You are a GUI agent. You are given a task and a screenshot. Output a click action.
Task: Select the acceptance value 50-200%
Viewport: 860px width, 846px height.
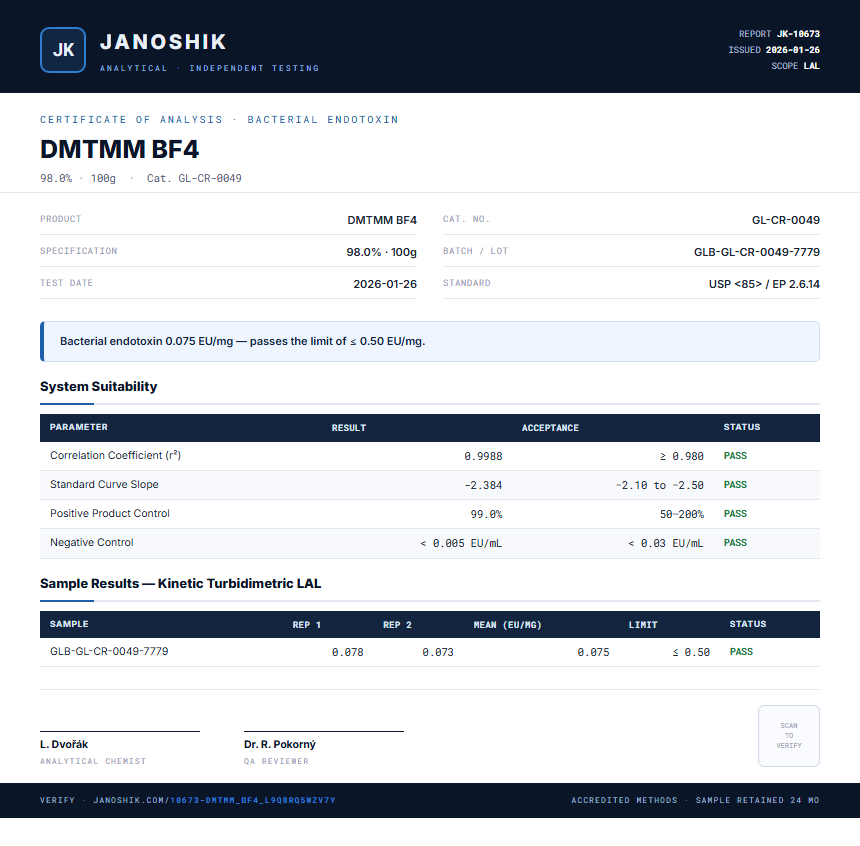pyautogui.click(x=682, y=514)
